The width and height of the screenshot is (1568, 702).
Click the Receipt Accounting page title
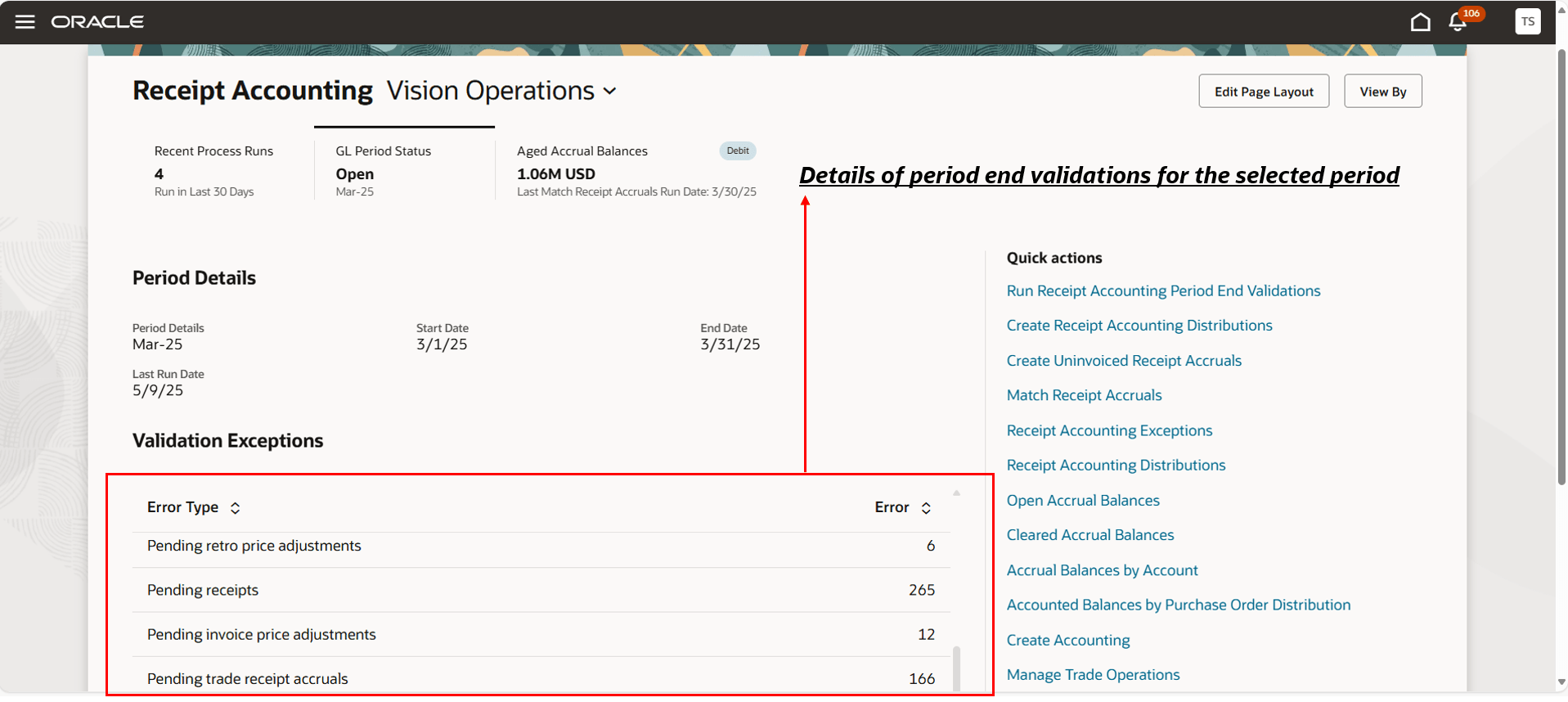click(x=253, y=91)
